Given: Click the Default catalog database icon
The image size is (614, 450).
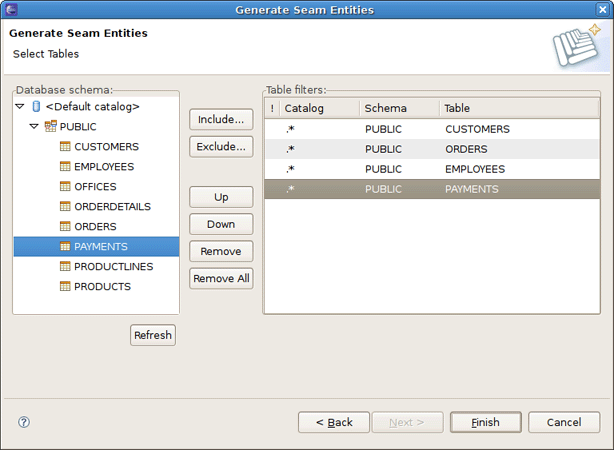Looking at the screenshot, I should pyautogui.click(x=37, y=107).
